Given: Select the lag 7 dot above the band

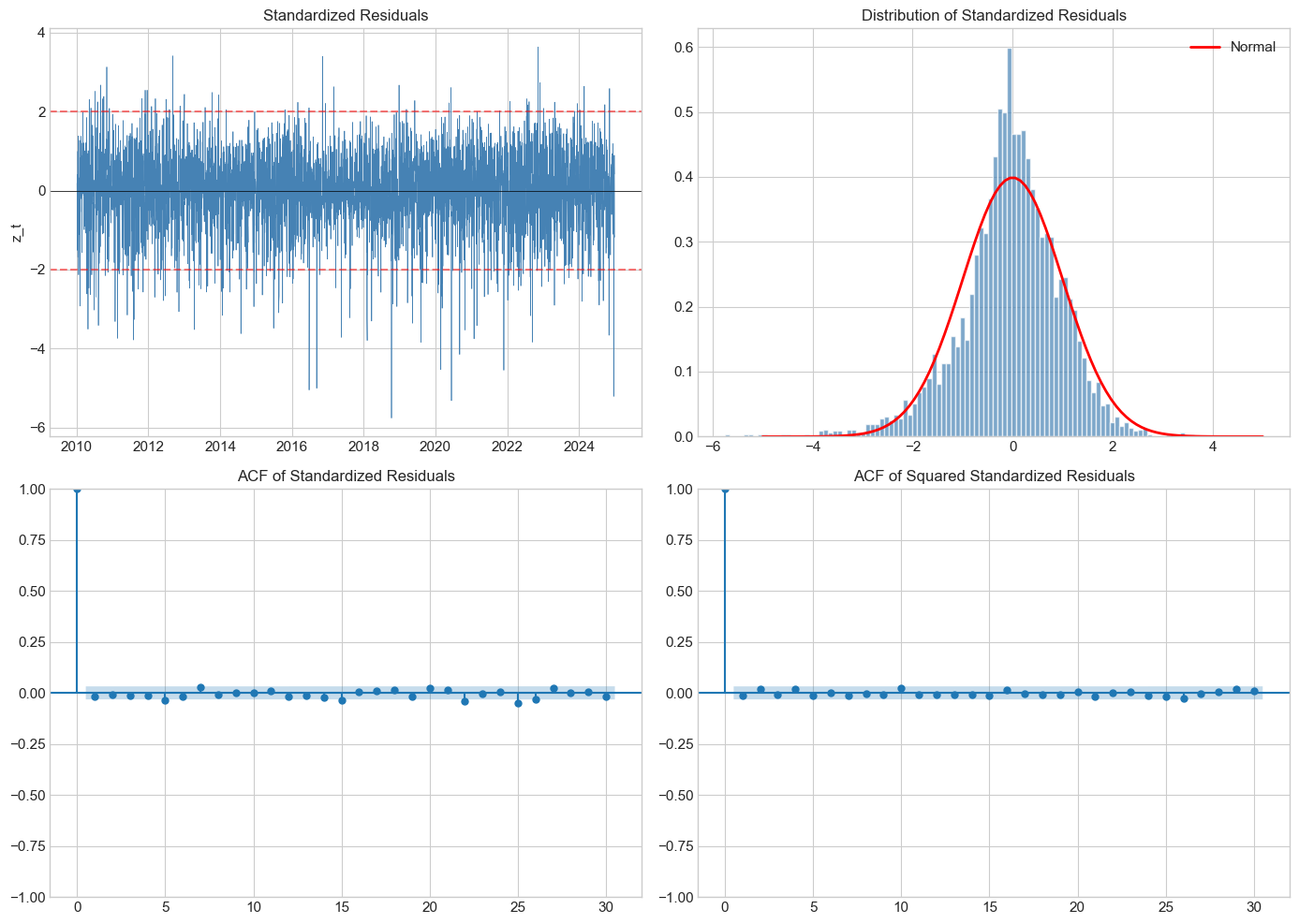Looking at the screenshot, I should (199, 685).
